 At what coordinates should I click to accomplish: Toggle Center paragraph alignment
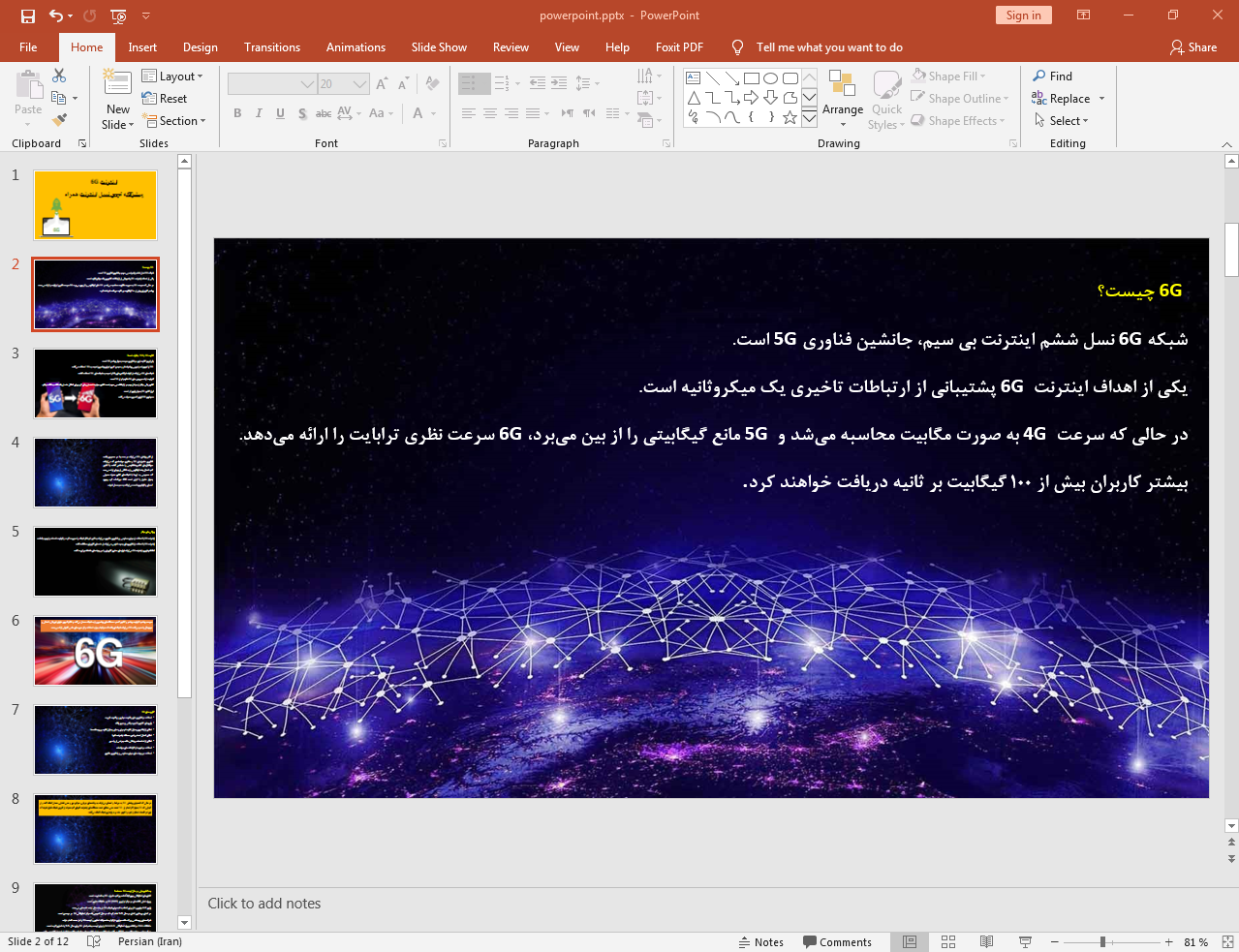[490, 113]
